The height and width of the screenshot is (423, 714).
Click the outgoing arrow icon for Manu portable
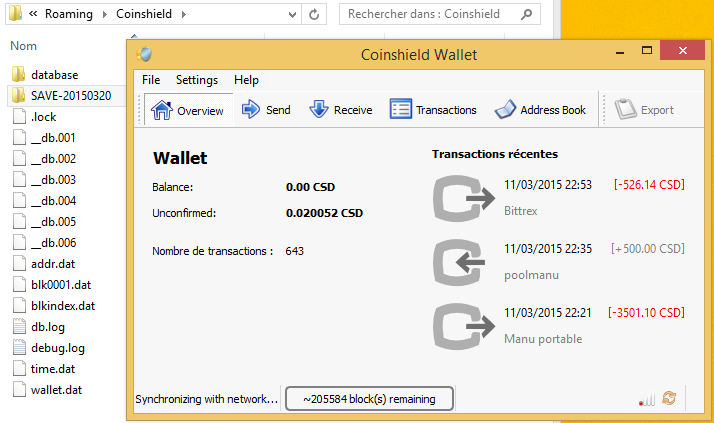point(464,326)
